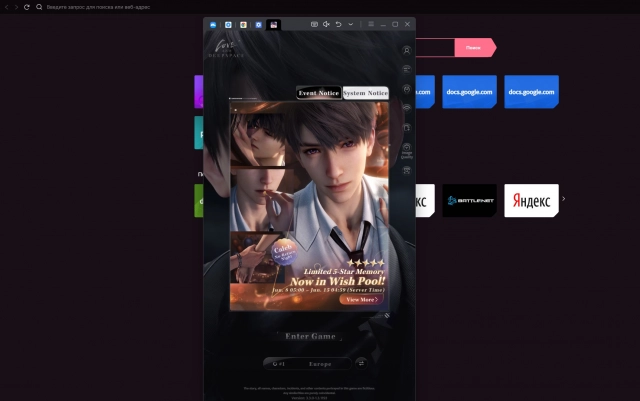Open the Battle.net speed dial tile
This screenshot has width=640, height=401.
[469, 200]
